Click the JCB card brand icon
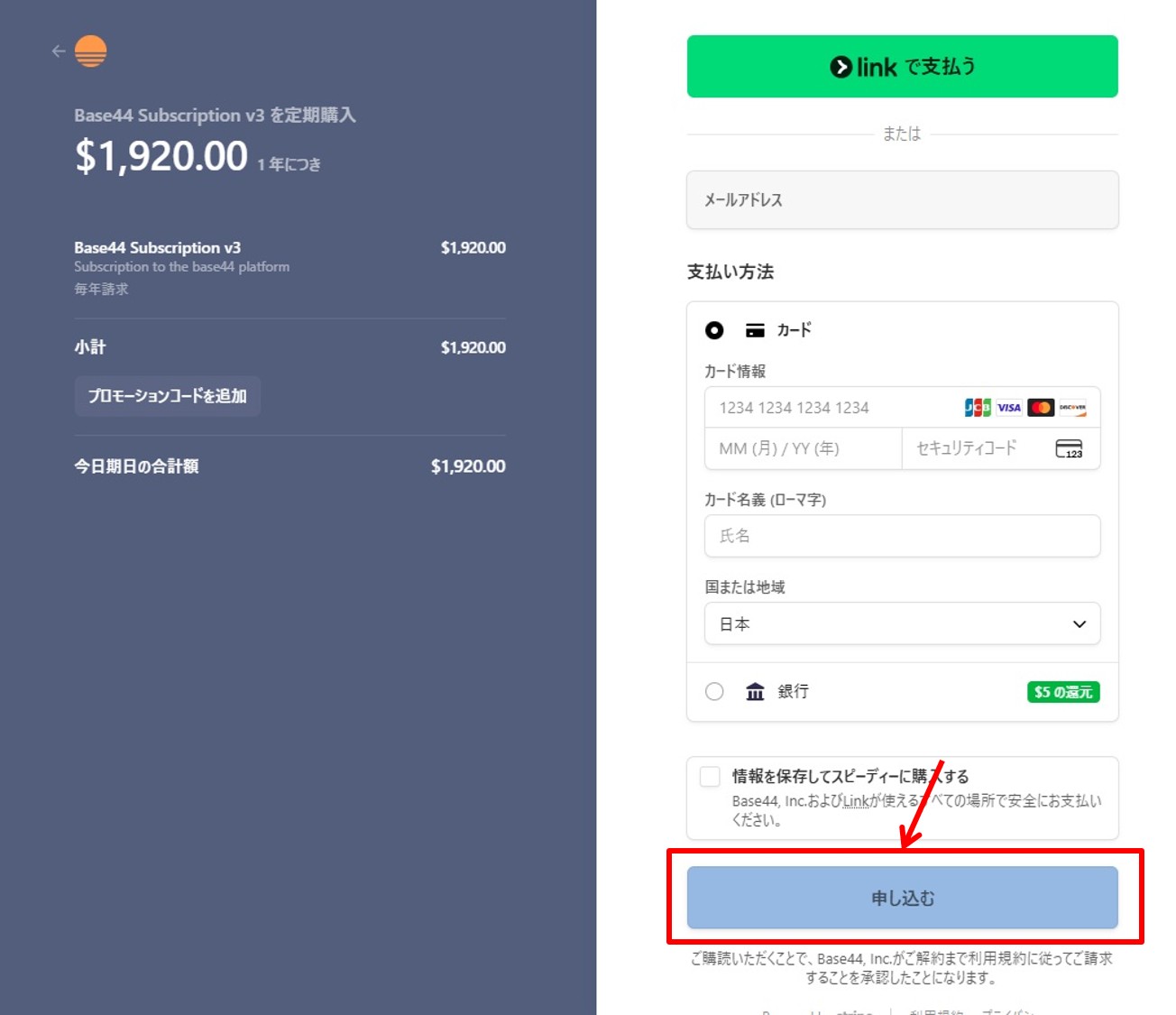 977,408
